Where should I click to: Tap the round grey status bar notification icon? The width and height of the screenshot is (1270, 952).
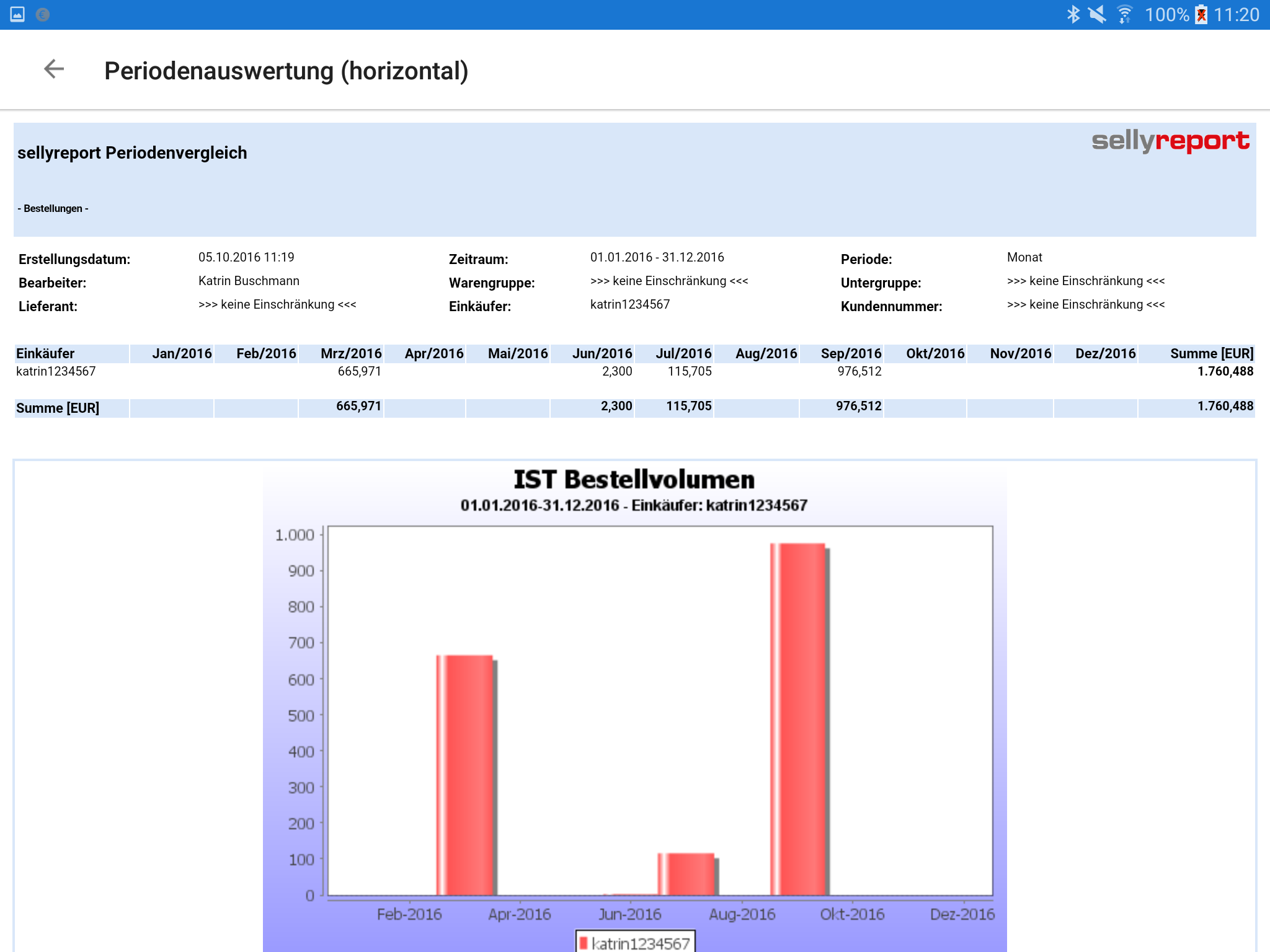click(x=43, y=14)
